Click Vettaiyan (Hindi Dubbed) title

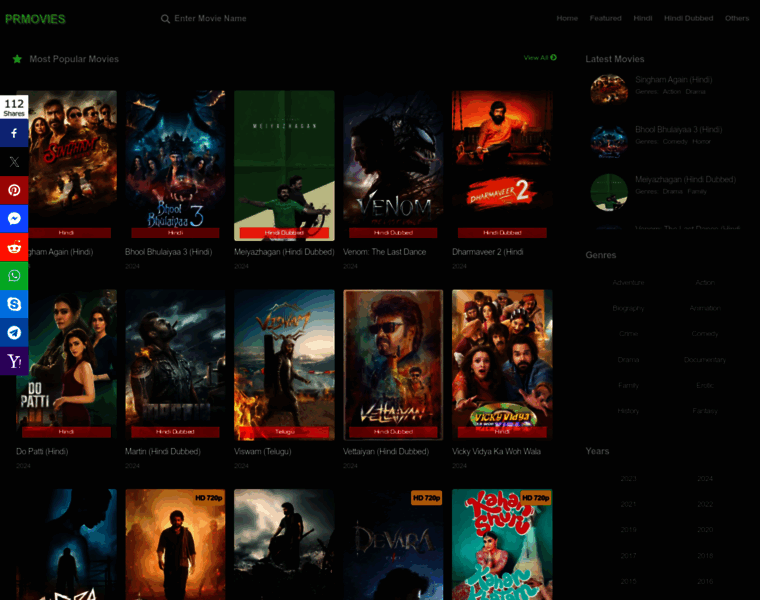click(x=386, y=451)
